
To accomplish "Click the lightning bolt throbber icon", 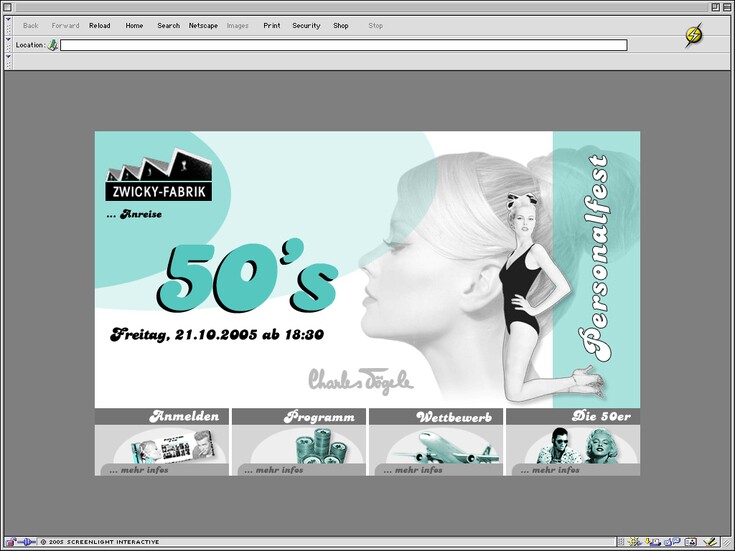I will pos(693,35).
